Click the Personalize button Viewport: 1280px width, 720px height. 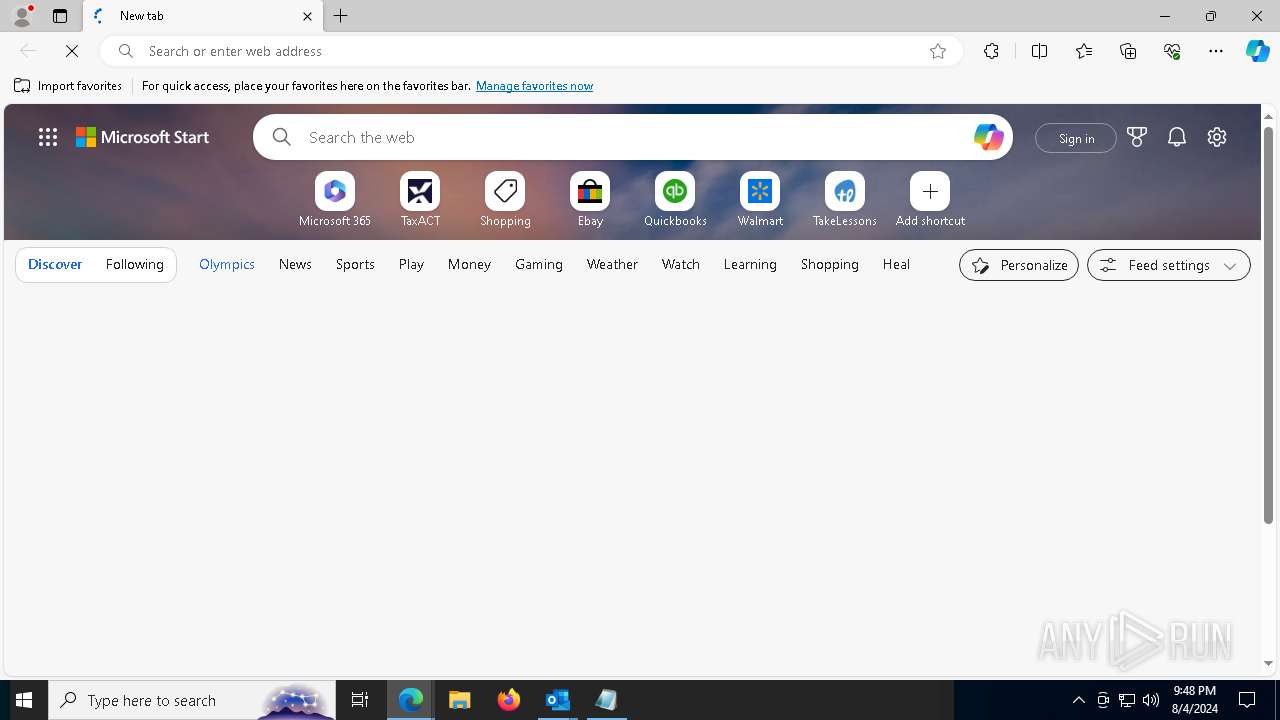click(1019, 265)
